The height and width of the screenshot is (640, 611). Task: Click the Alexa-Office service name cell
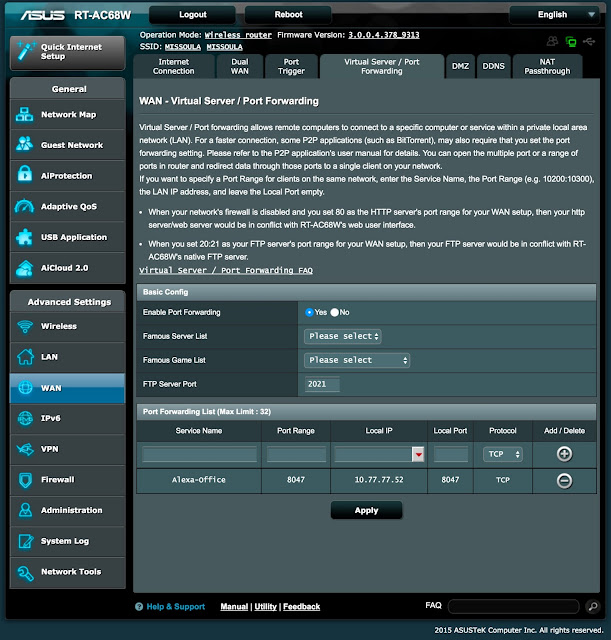coord(199,480)
